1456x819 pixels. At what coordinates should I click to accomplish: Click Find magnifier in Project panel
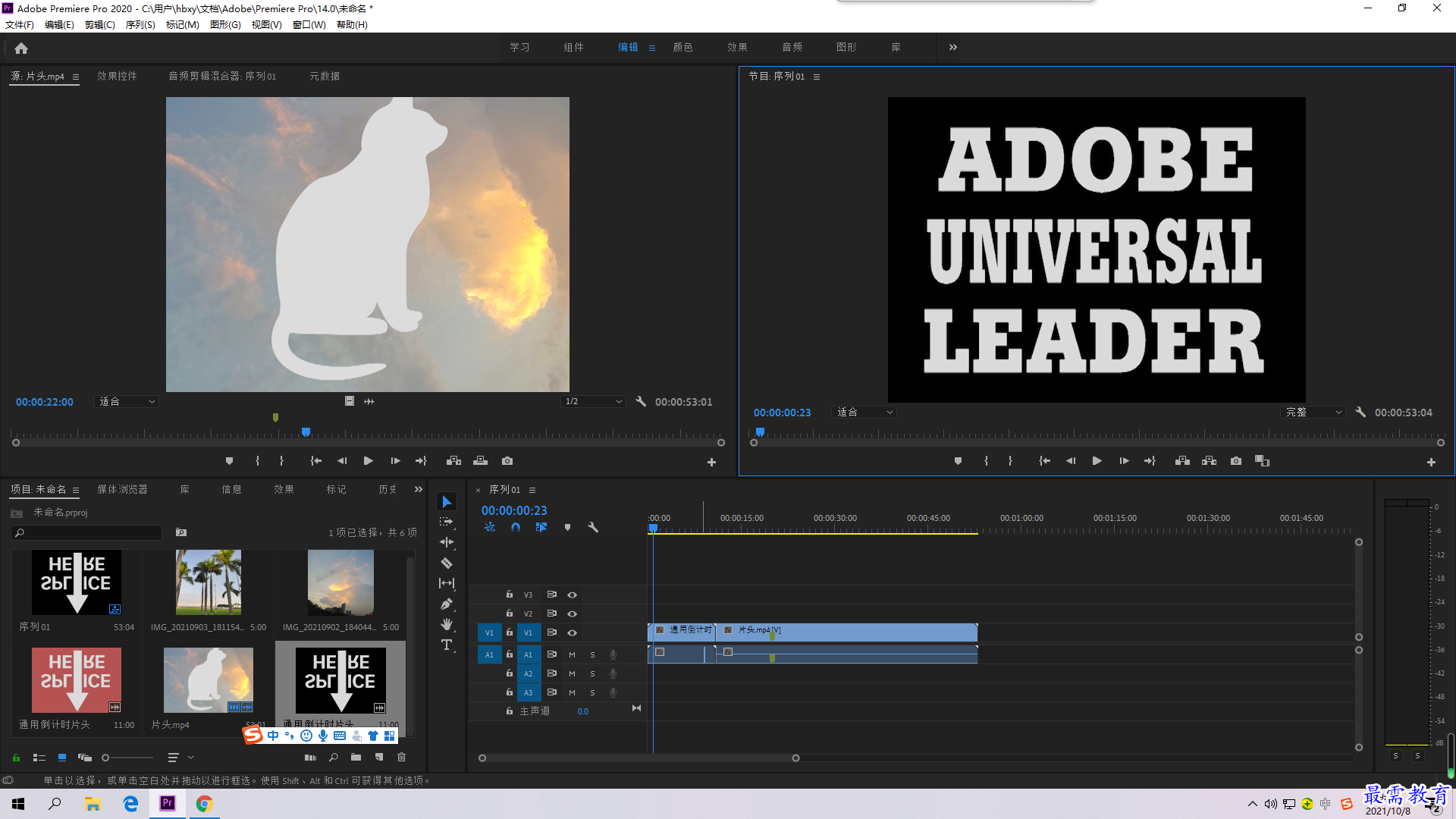click(x=334, y=757)
